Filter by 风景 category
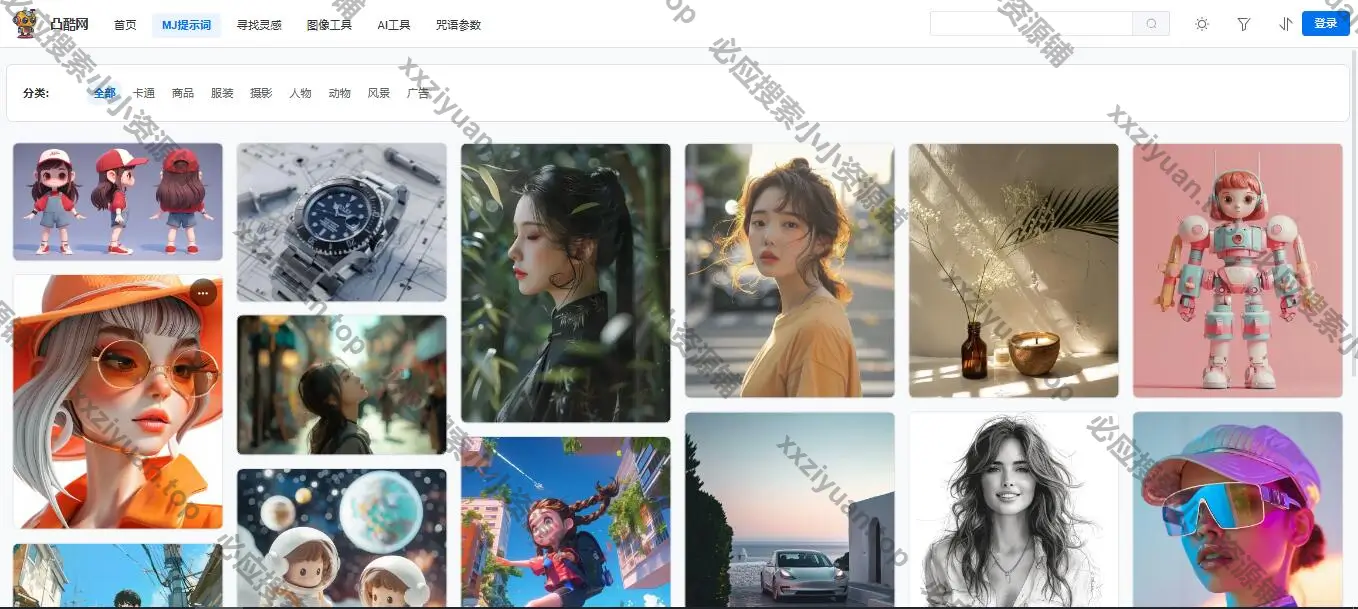 point(378,93)
